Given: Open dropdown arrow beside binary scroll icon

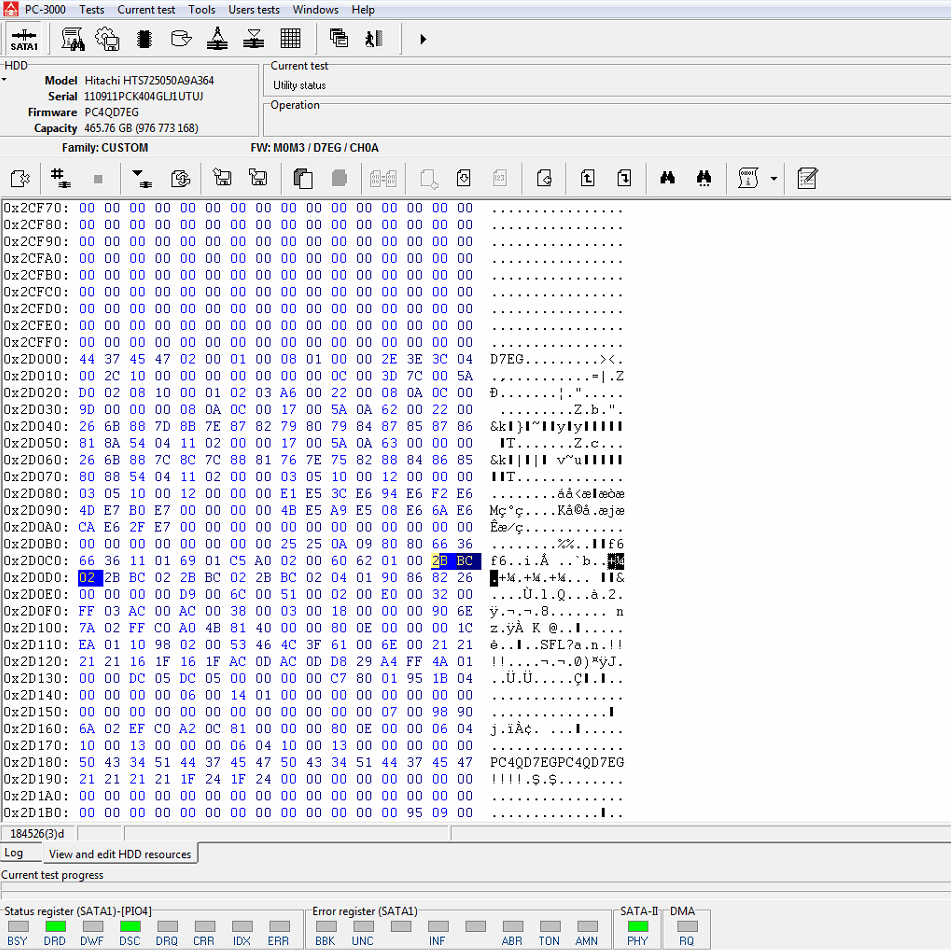Looking at the screenshot, I should pos(773,179).
